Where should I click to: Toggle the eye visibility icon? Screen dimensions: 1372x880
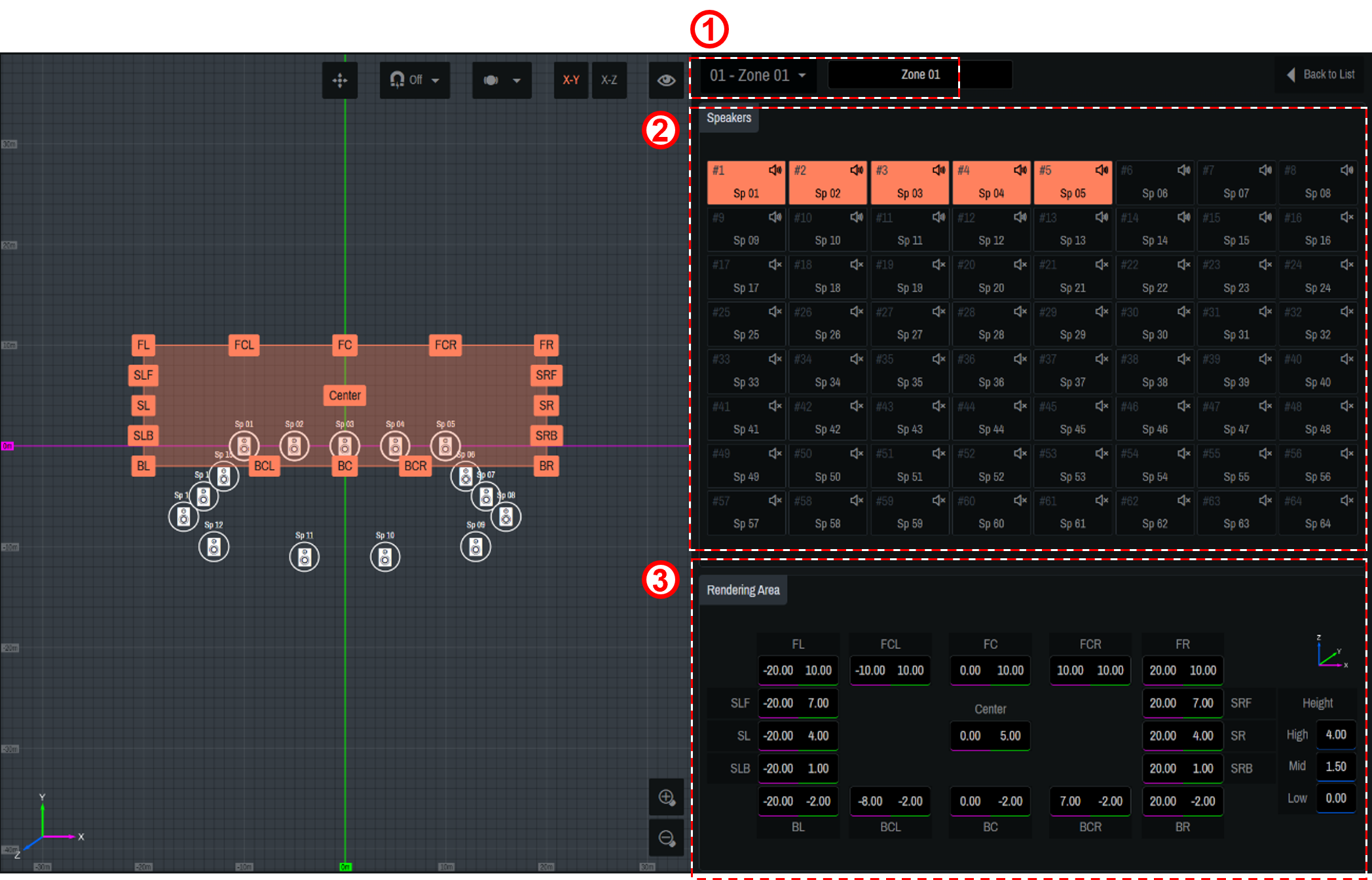[x=666, y=81]
